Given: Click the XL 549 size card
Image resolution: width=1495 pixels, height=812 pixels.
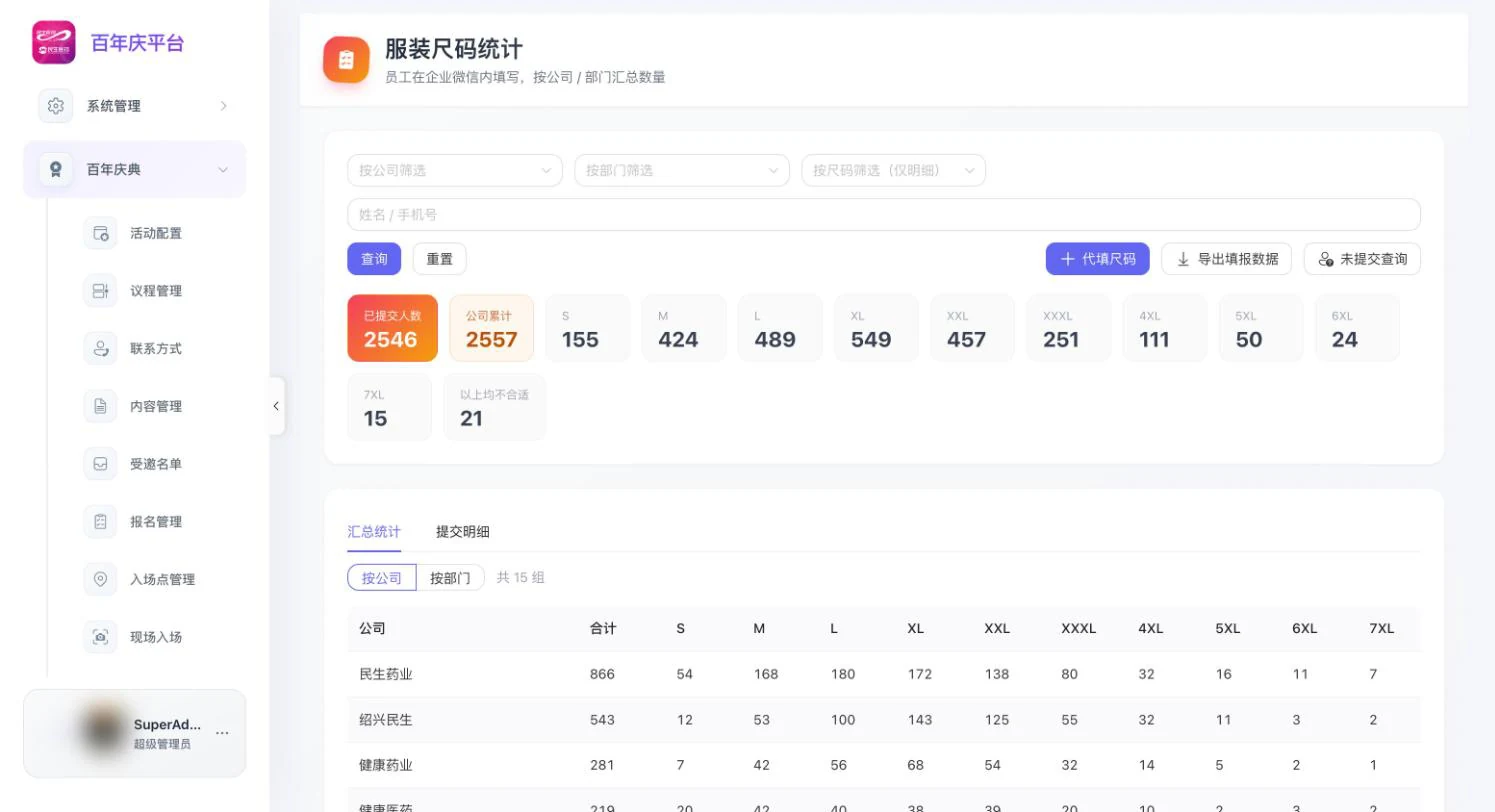Looking at the screenshot, I should (x=876, y=328).
